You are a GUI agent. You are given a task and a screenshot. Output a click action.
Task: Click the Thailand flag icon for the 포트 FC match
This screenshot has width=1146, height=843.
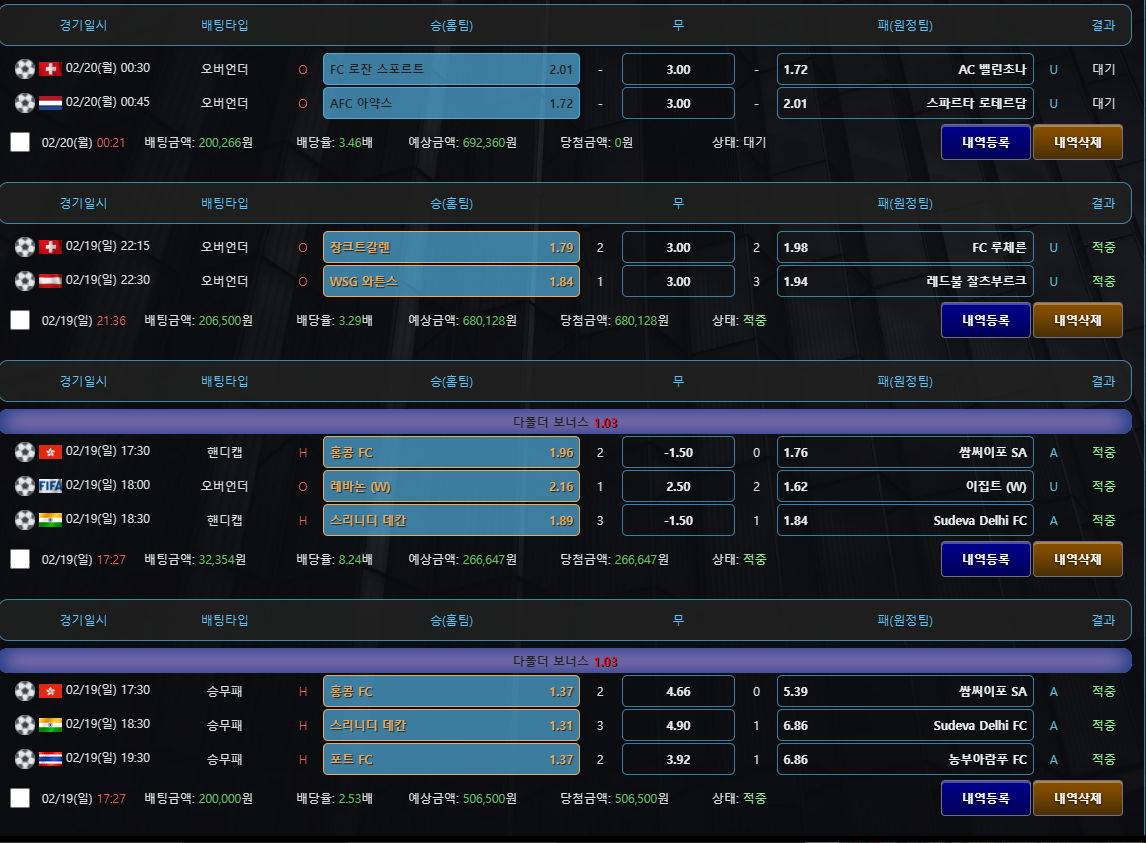pyautogui.click(x=50, y=759)
